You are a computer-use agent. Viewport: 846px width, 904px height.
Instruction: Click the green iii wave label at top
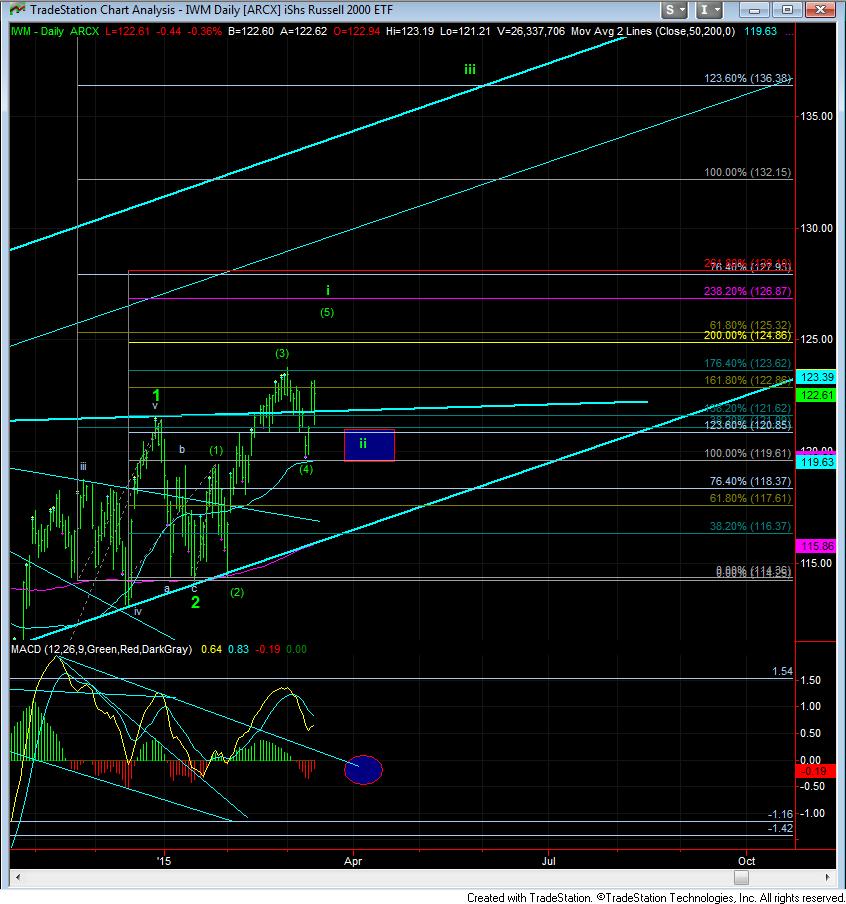(x=470, y=70)
